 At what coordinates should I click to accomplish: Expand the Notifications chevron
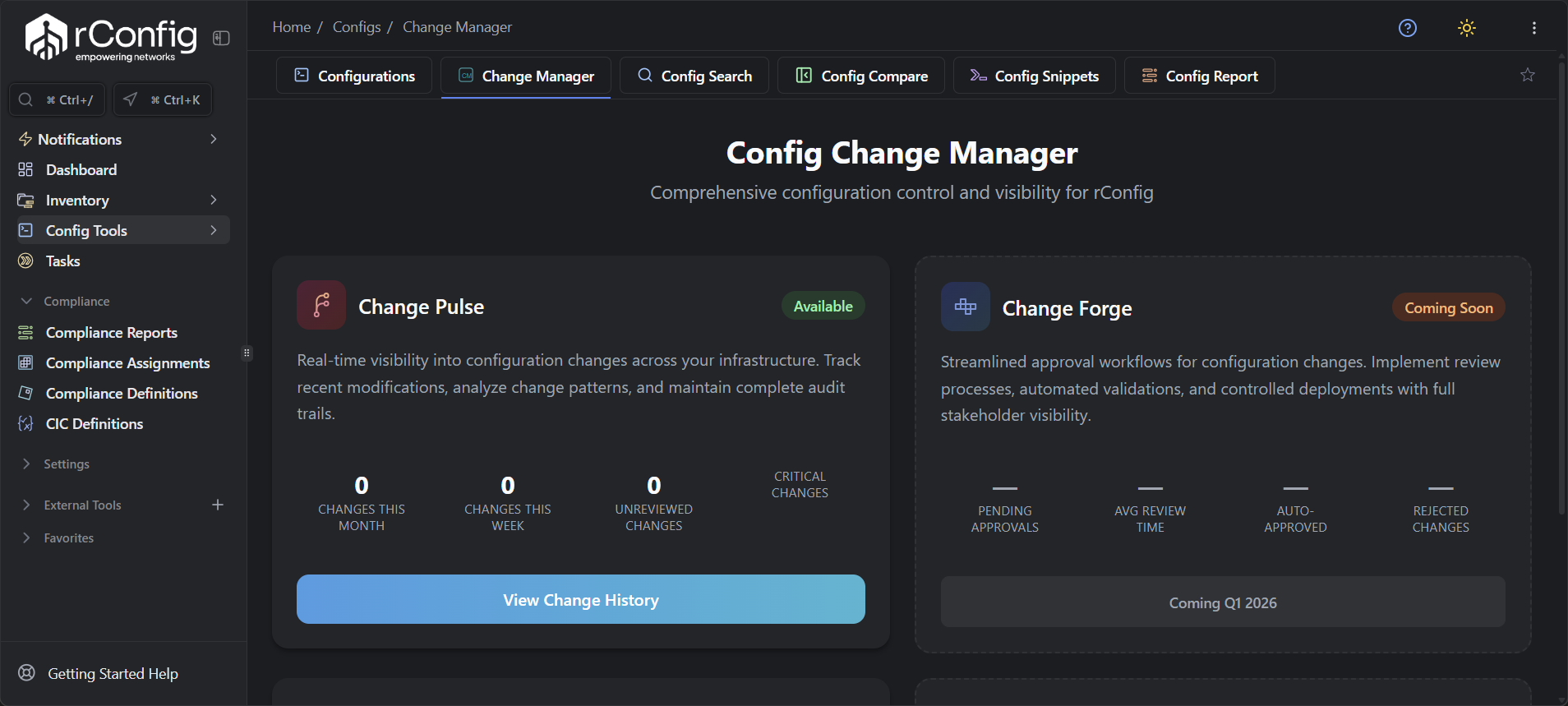coord(214,139)
